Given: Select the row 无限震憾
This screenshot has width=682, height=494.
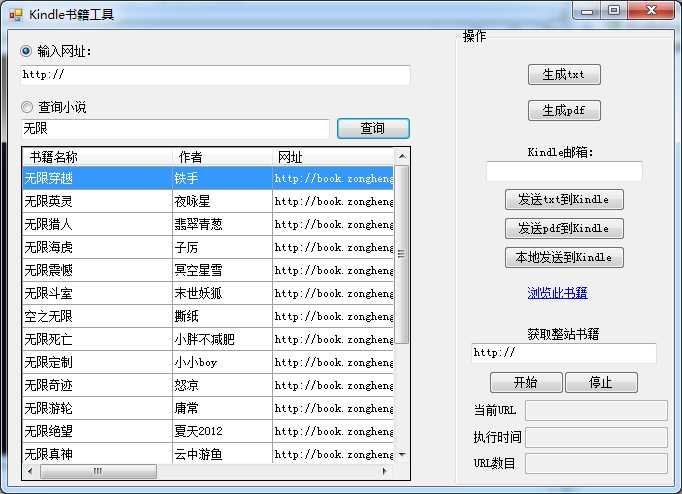Looking at the screenshot, I should 208,270.
